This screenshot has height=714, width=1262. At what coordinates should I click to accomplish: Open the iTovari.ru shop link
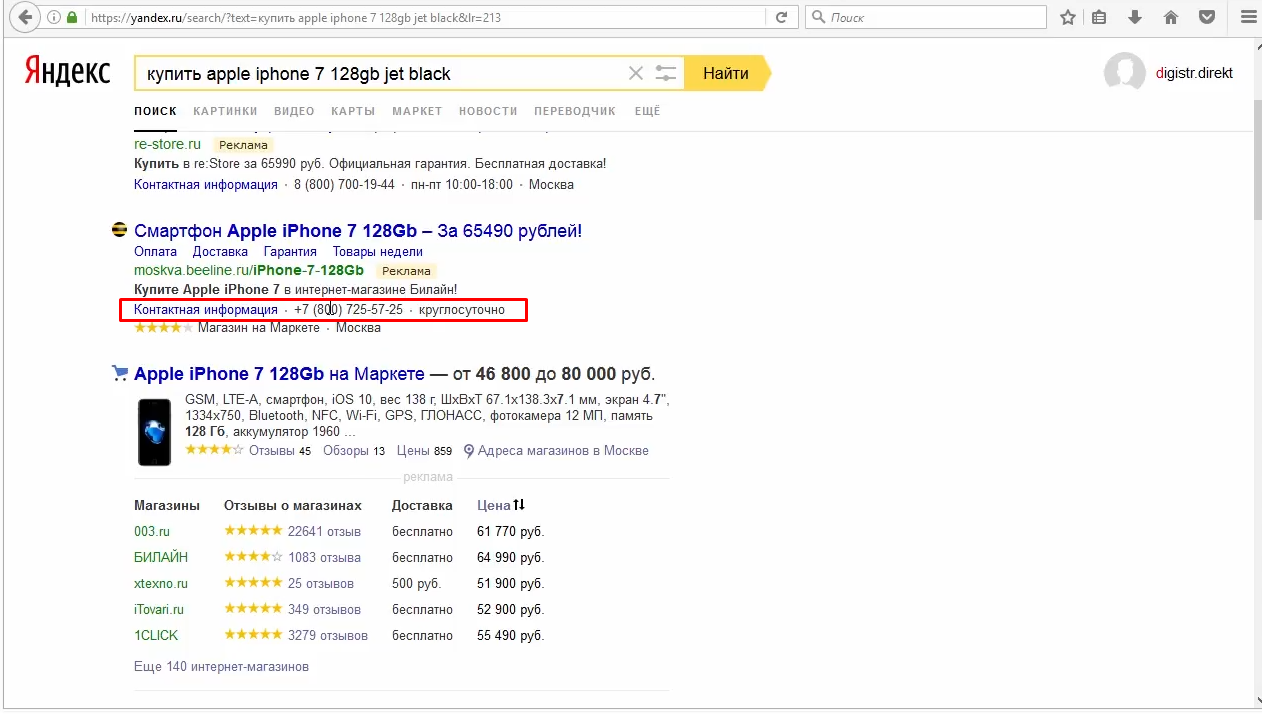[x=161, y=609]
